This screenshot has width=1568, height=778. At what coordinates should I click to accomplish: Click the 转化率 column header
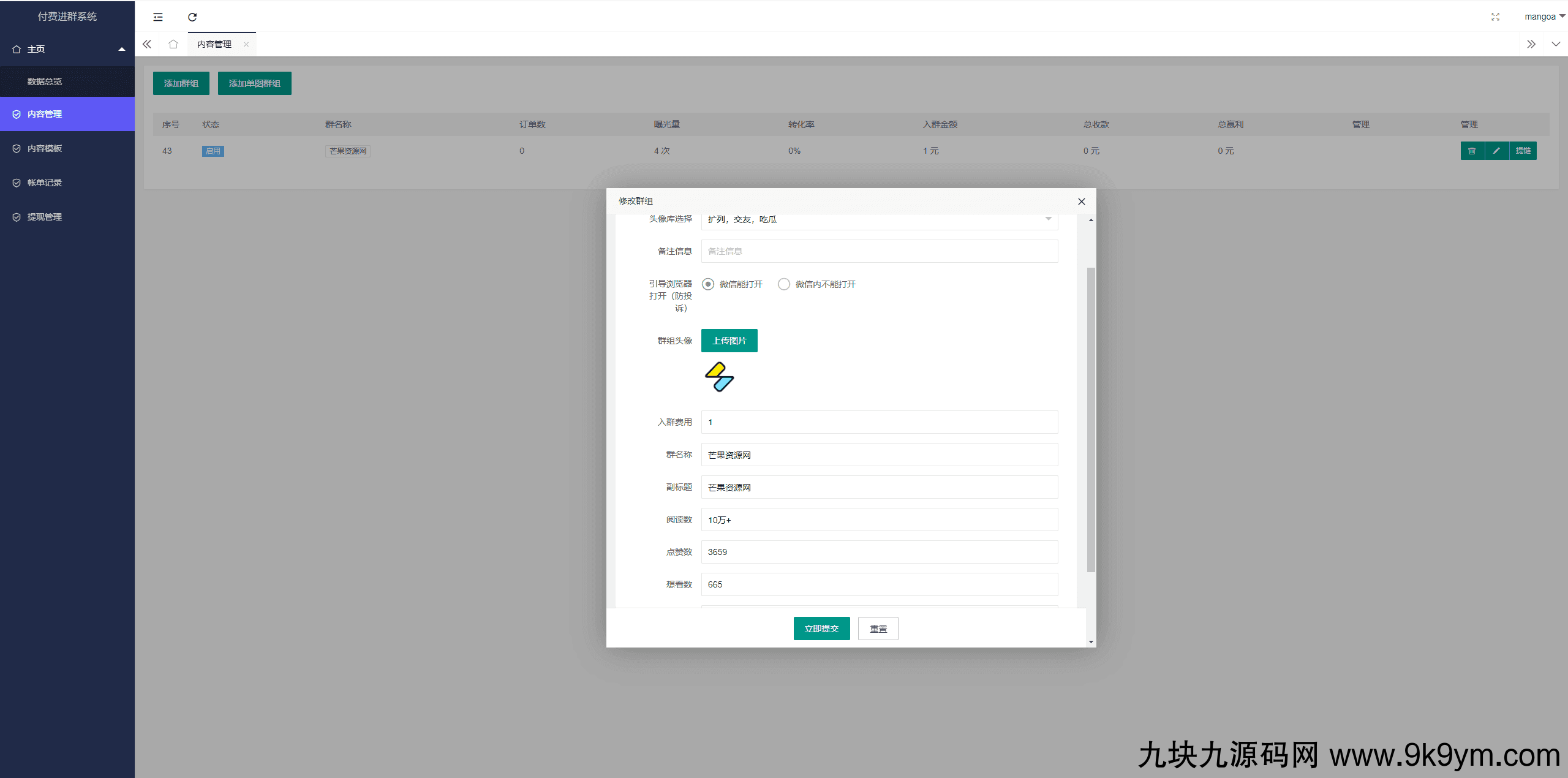[x=801, y=124]
